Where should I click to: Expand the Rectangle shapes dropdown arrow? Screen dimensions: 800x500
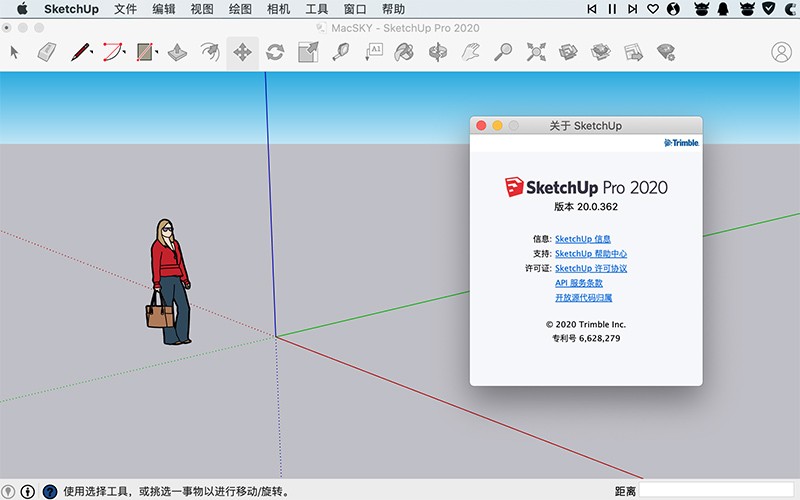(x=156, y=51)
